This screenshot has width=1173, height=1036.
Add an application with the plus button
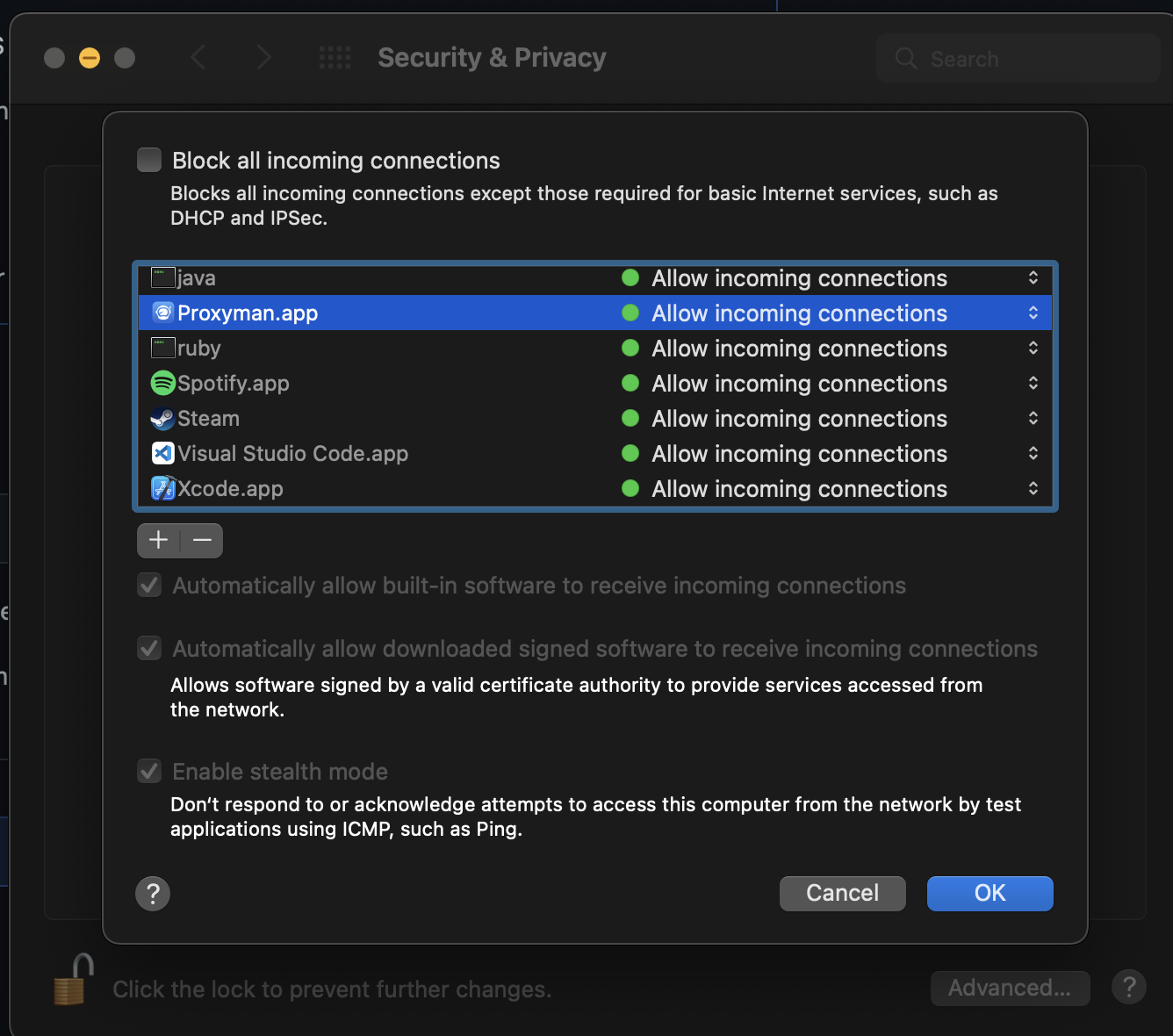tap(157, 540)
